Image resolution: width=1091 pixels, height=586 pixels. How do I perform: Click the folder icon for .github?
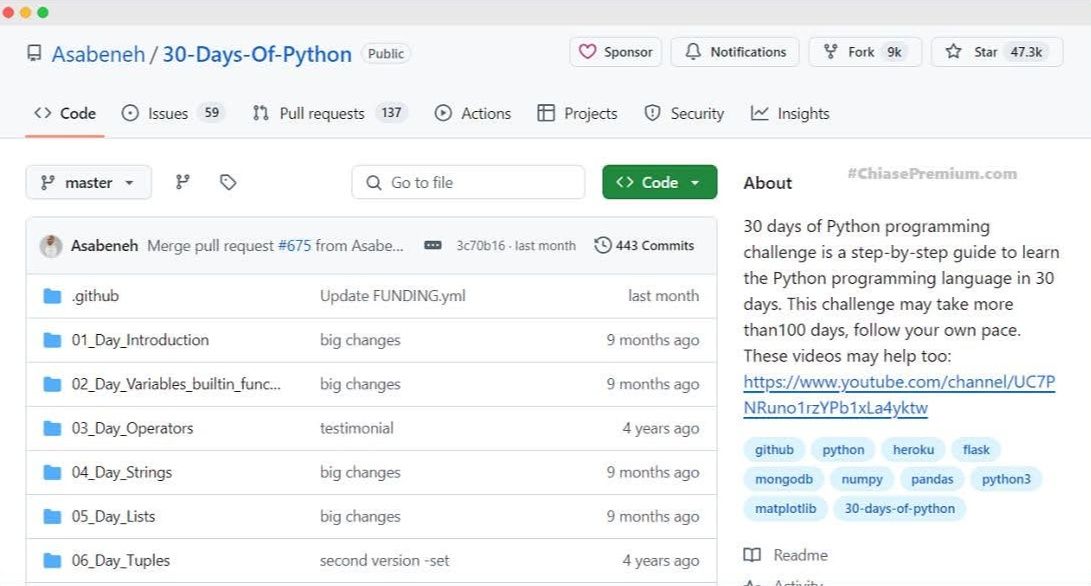[x=52, y=296]
